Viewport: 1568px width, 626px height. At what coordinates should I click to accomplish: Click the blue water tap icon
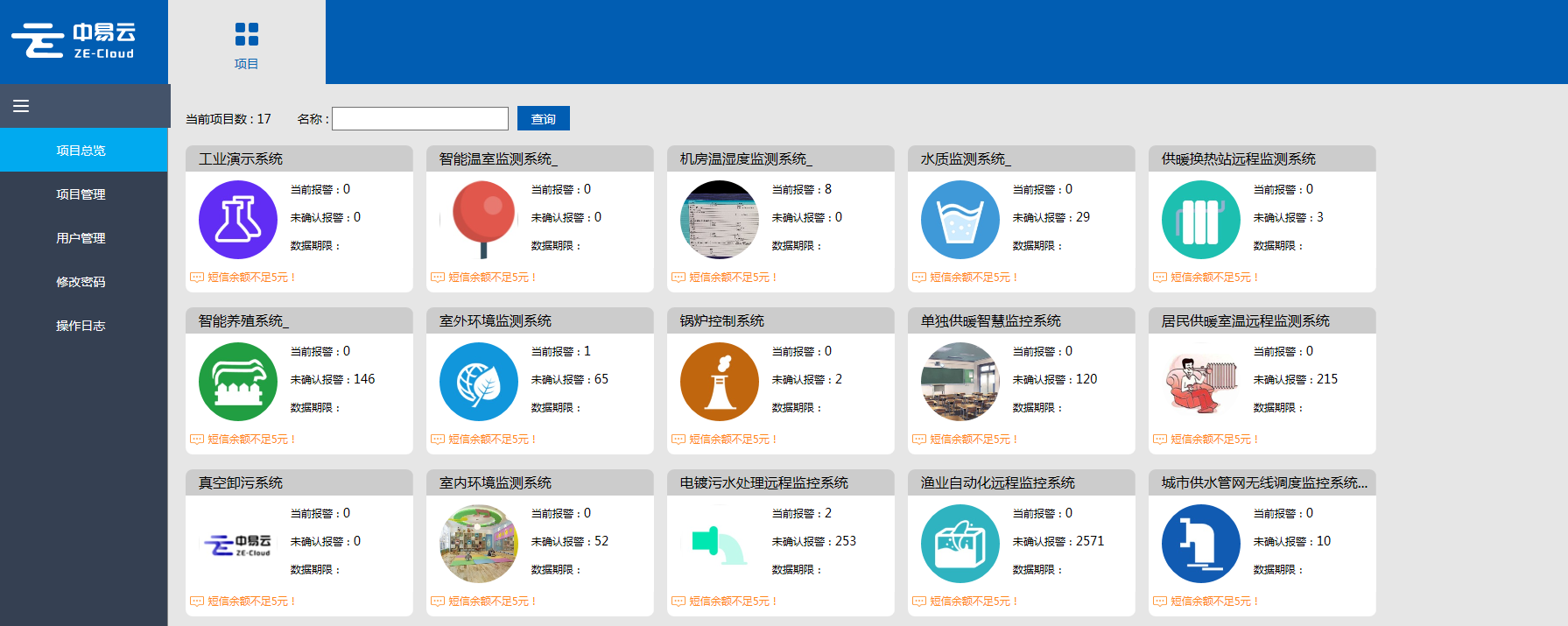click(x=1200, y=544)
